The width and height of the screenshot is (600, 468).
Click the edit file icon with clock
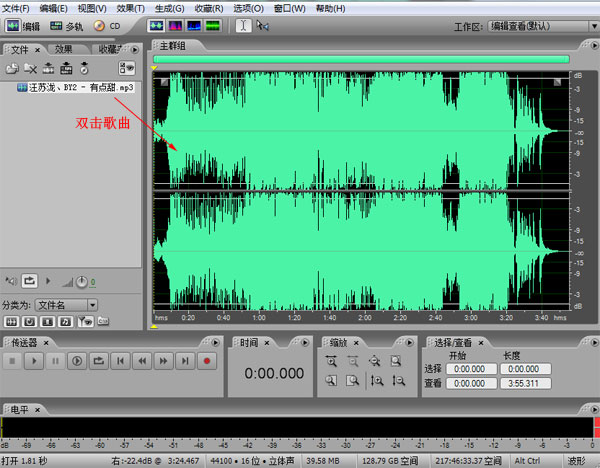click(x=84, y=68)
